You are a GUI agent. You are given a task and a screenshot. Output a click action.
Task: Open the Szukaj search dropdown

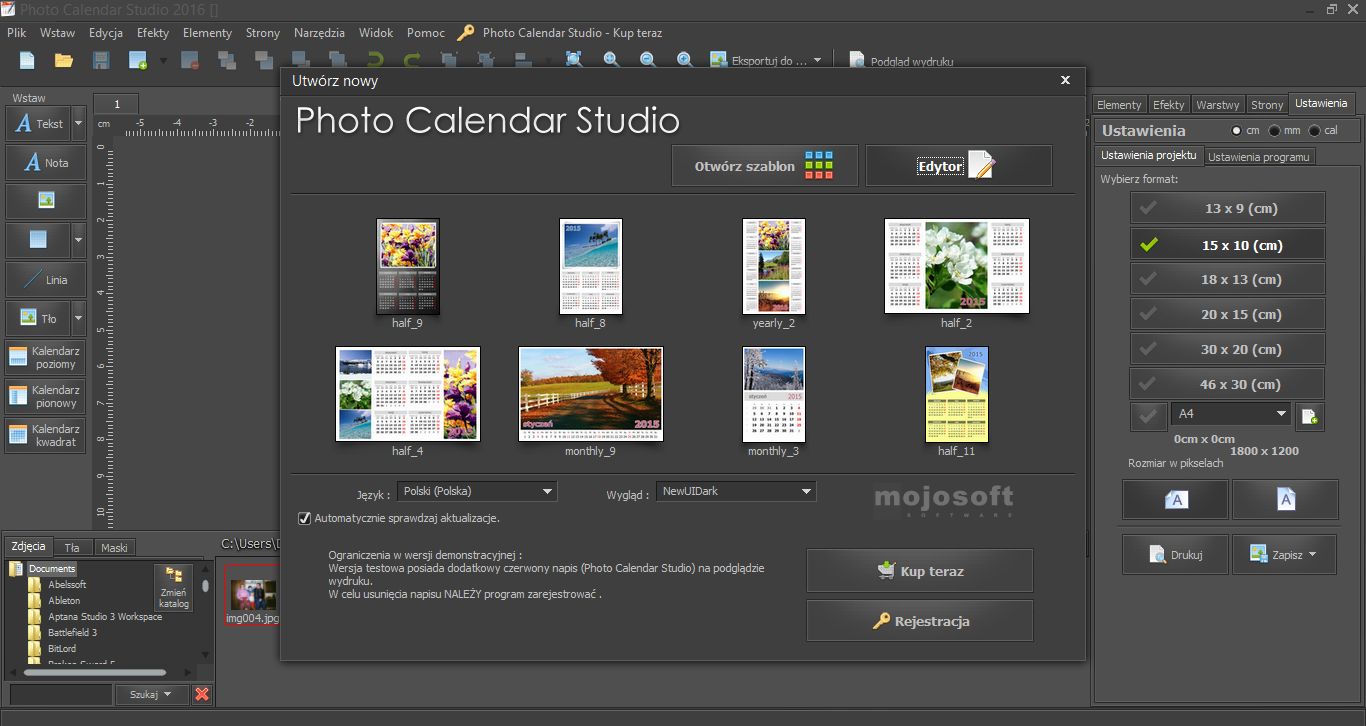coord(151,694)
